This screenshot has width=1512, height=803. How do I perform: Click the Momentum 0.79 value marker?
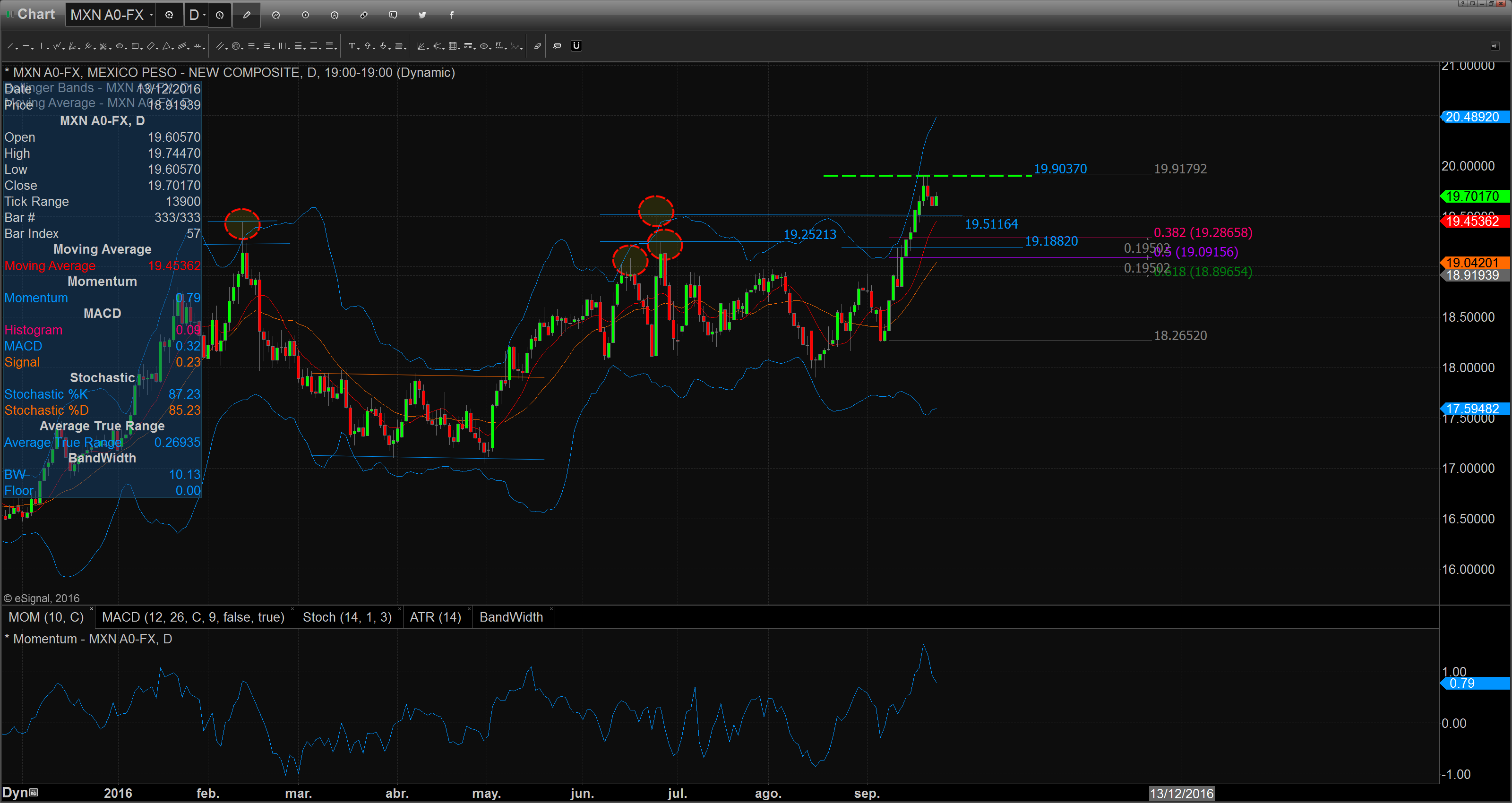tap(1476, 683)
